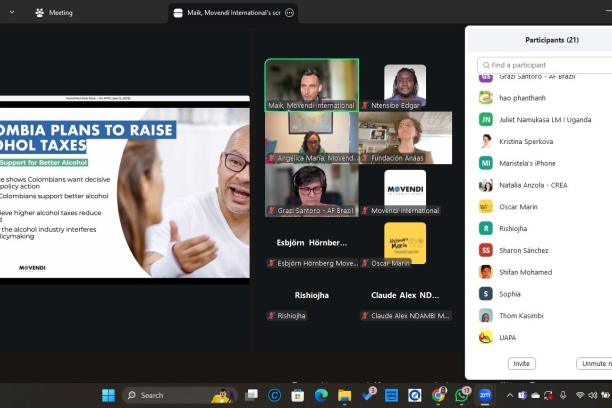Click Sharon Sánchez's SS avatar icon

tap(485, 250)
